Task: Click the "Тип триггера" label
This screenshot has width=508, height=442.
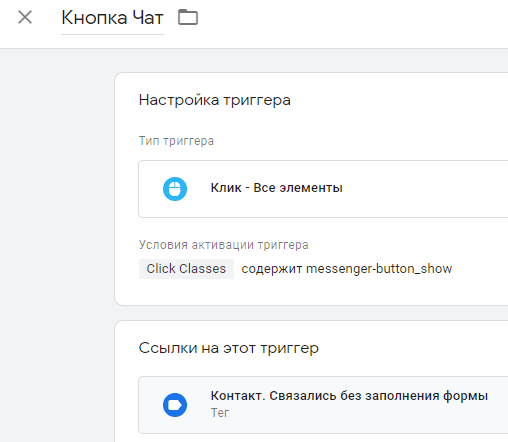Action: coord(176,141)
